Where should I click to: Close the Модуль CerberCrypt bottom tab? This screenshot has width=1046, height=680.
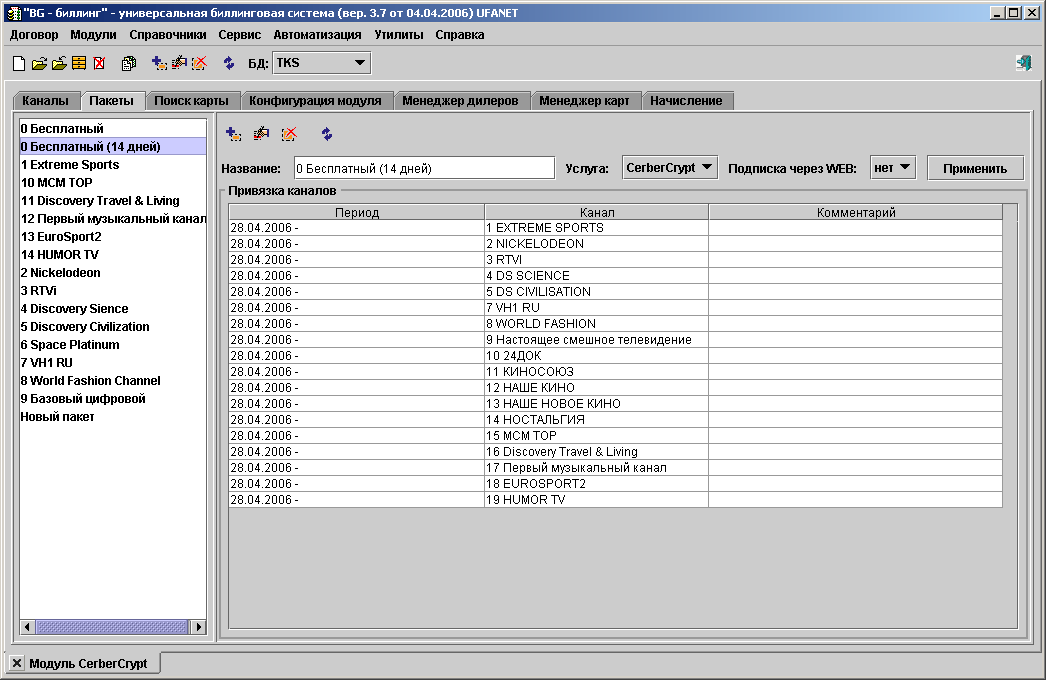click(x=17, y=663)
